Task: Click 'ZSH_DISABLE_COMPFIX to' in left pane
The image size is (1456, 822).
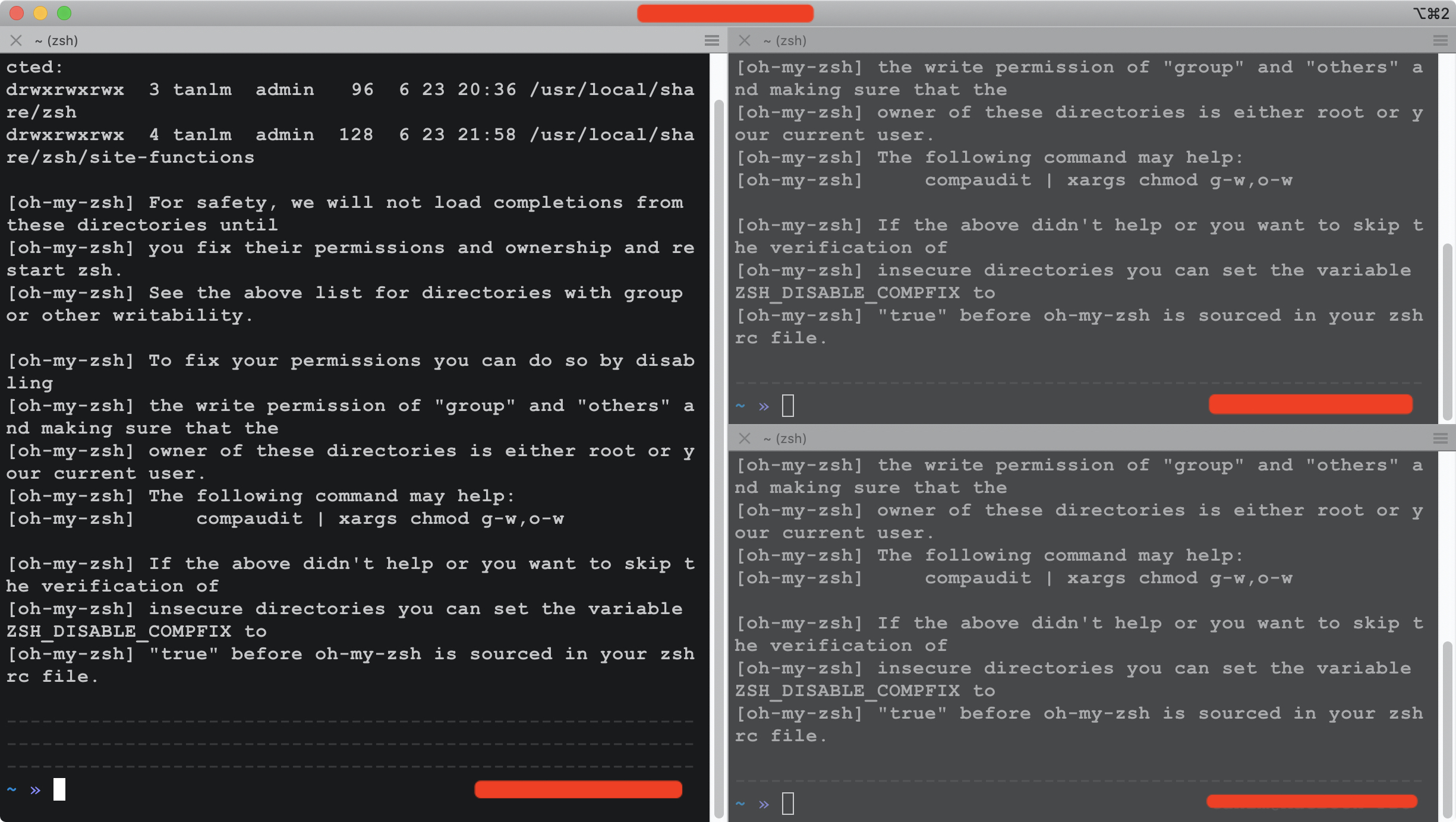Action: pos(137,631)
